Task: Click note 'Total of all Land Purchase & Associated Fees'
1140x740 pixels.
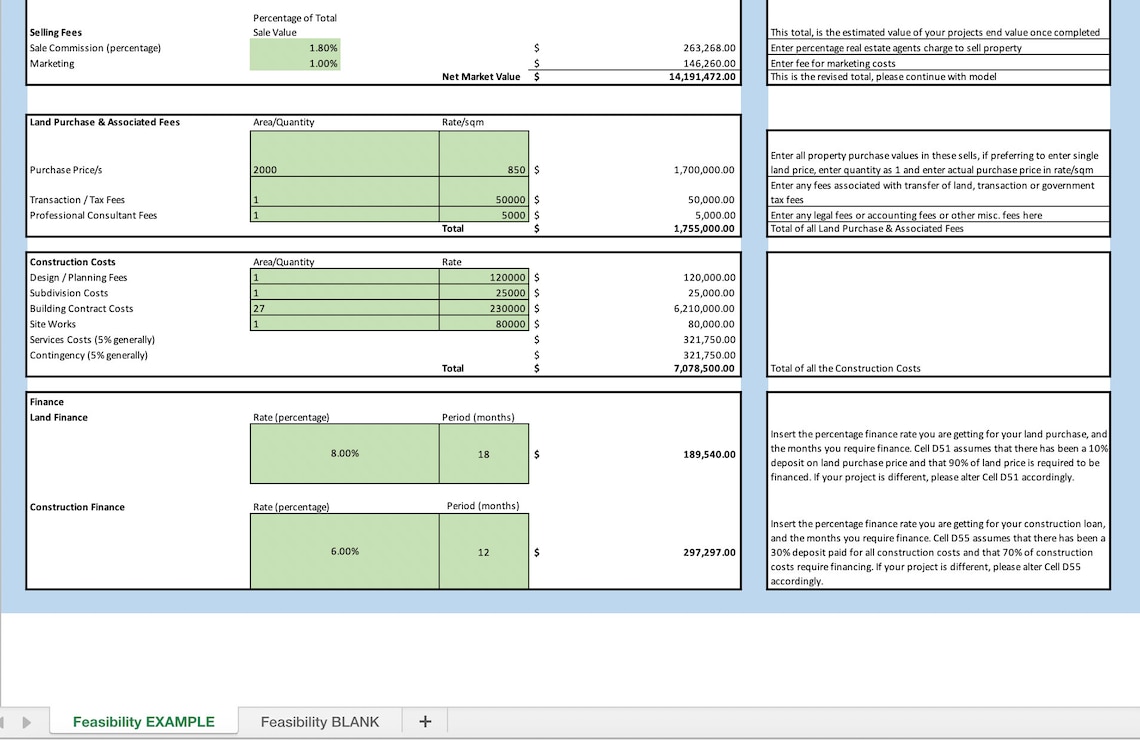Action: 867,228
